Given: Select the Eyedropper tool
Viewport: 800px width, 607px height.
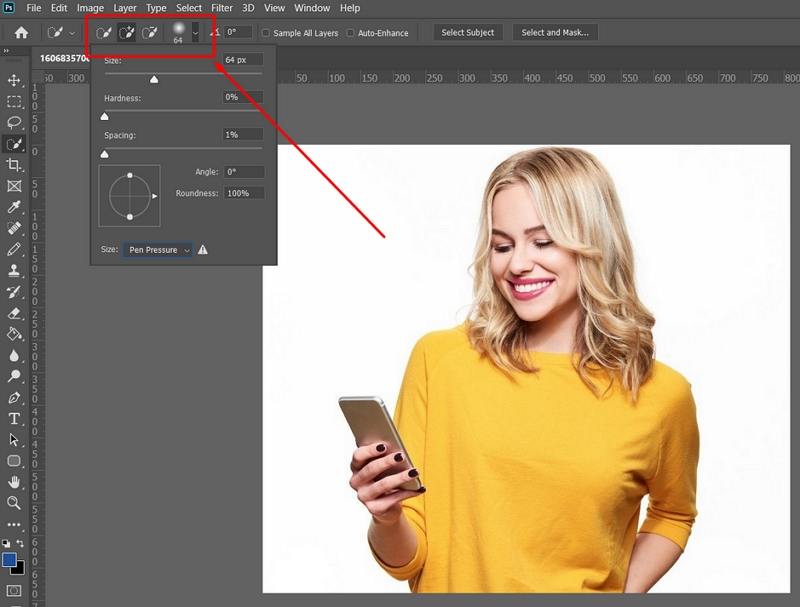Looking at the screenshot, I should 14,207.
